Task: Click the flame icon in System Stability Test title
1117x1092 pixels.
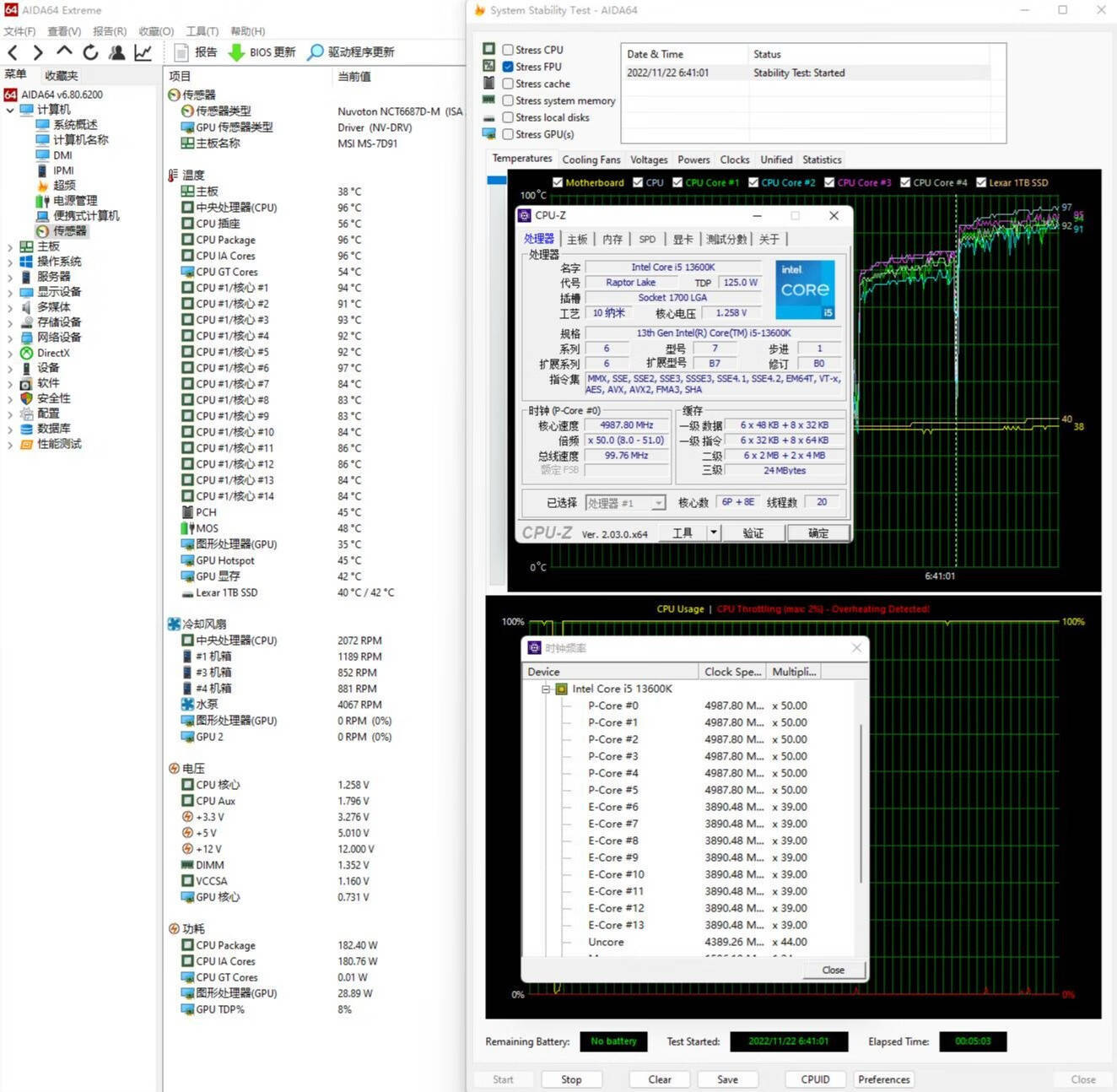Action: coord(480,10)
